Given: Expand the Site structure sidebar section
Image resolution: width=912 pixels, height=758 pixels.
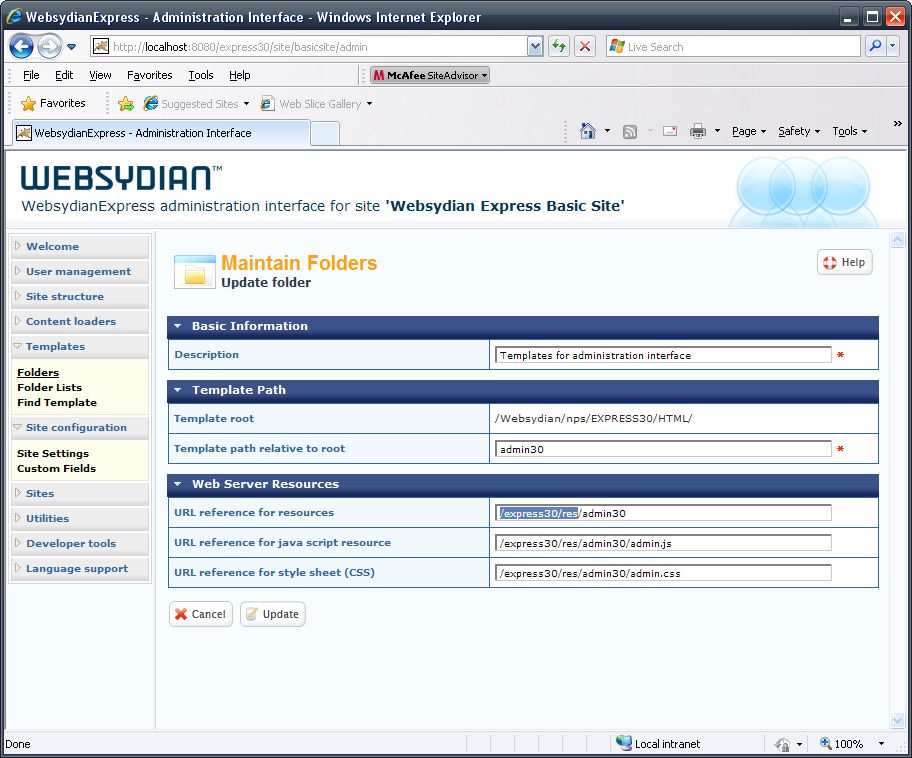Looking at the screenshot, I should click(x=80, y=296).
